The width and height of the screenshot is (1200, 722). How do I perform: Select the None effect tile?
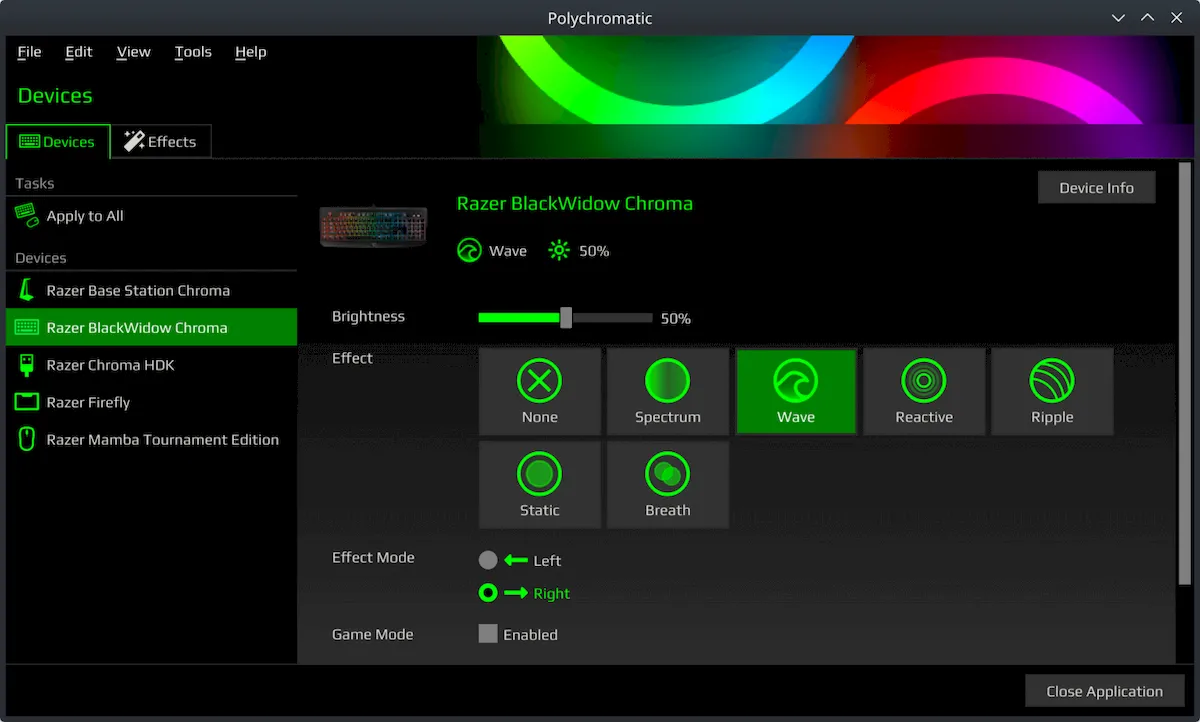coord(540,391)
